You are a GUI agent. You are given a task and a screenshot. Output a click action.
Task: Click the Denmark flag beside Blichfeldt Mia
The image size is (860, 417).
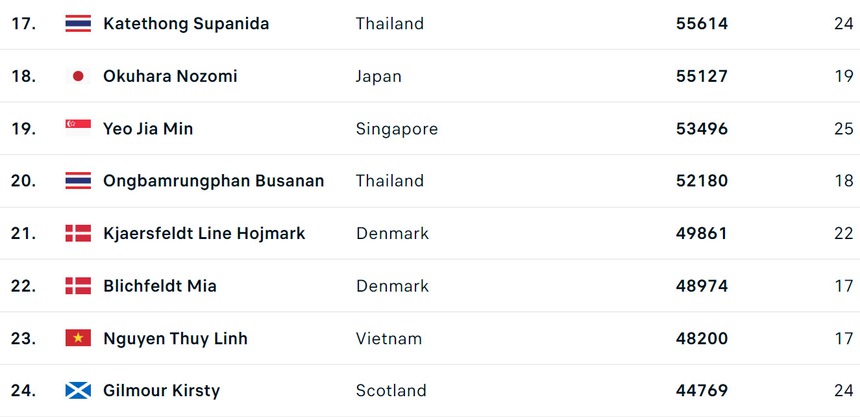pyautogui.click(x=78, y=286)
